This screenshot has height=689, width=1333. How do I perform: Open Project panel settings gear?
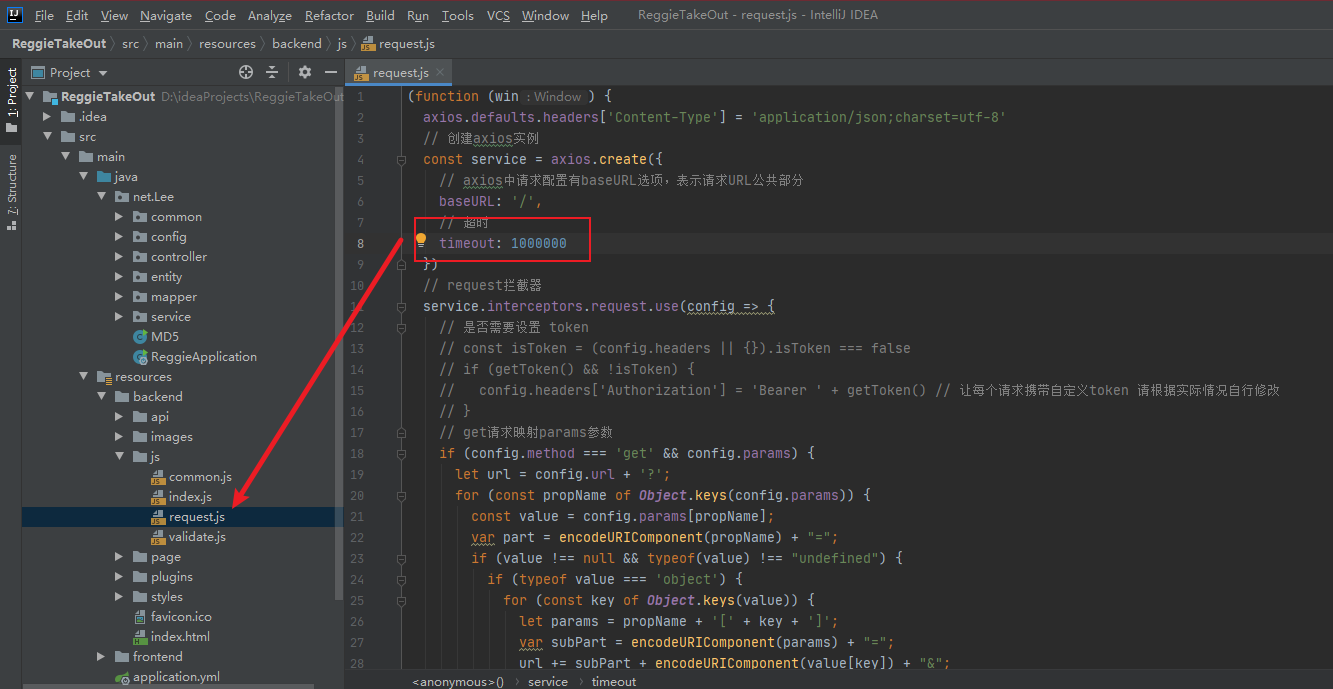tap(305, 72)
